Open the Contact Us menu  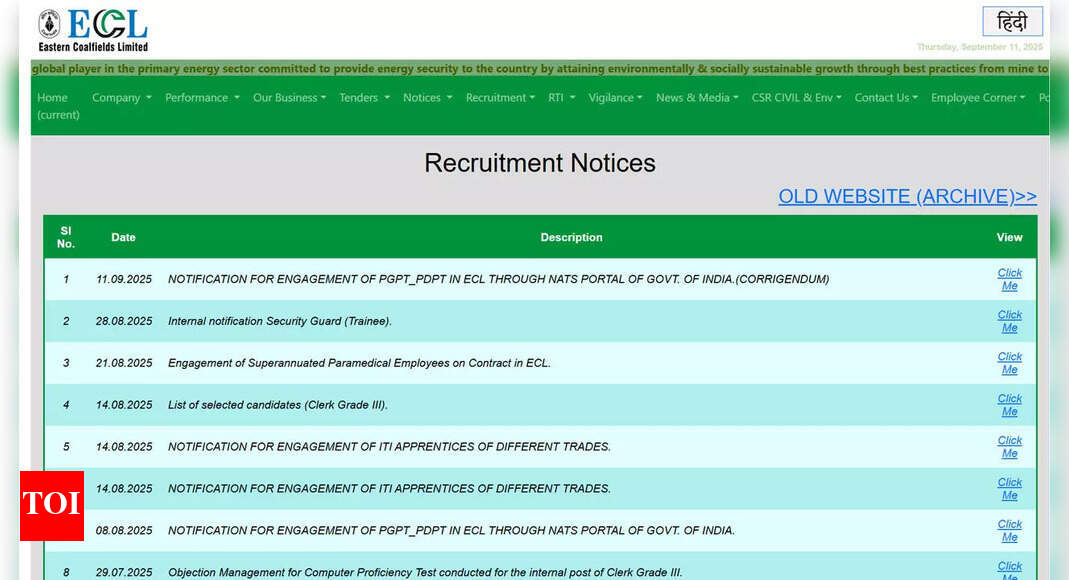[886, 97]
